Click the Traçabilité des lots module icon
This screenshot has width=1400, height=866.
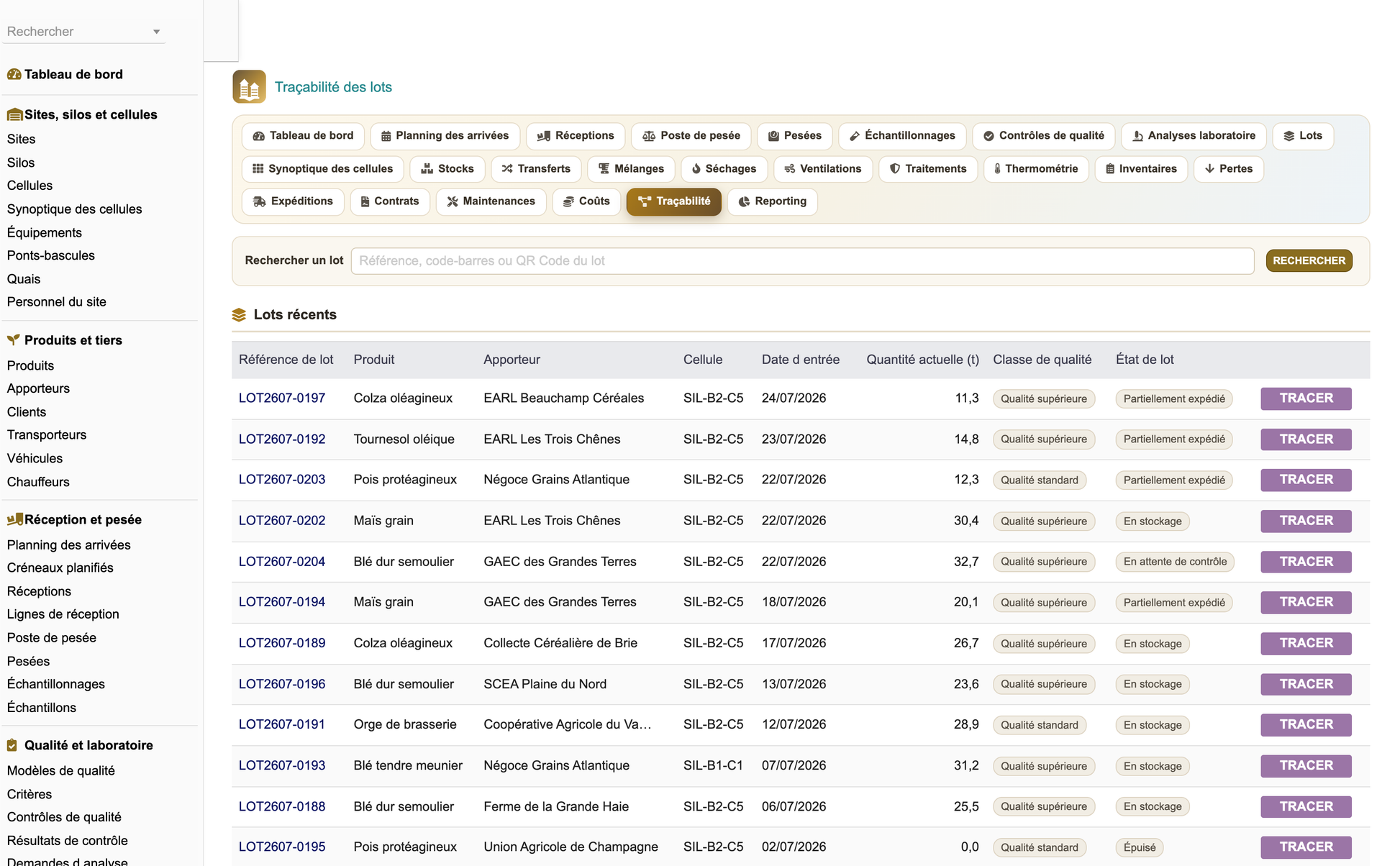(249, 87)
